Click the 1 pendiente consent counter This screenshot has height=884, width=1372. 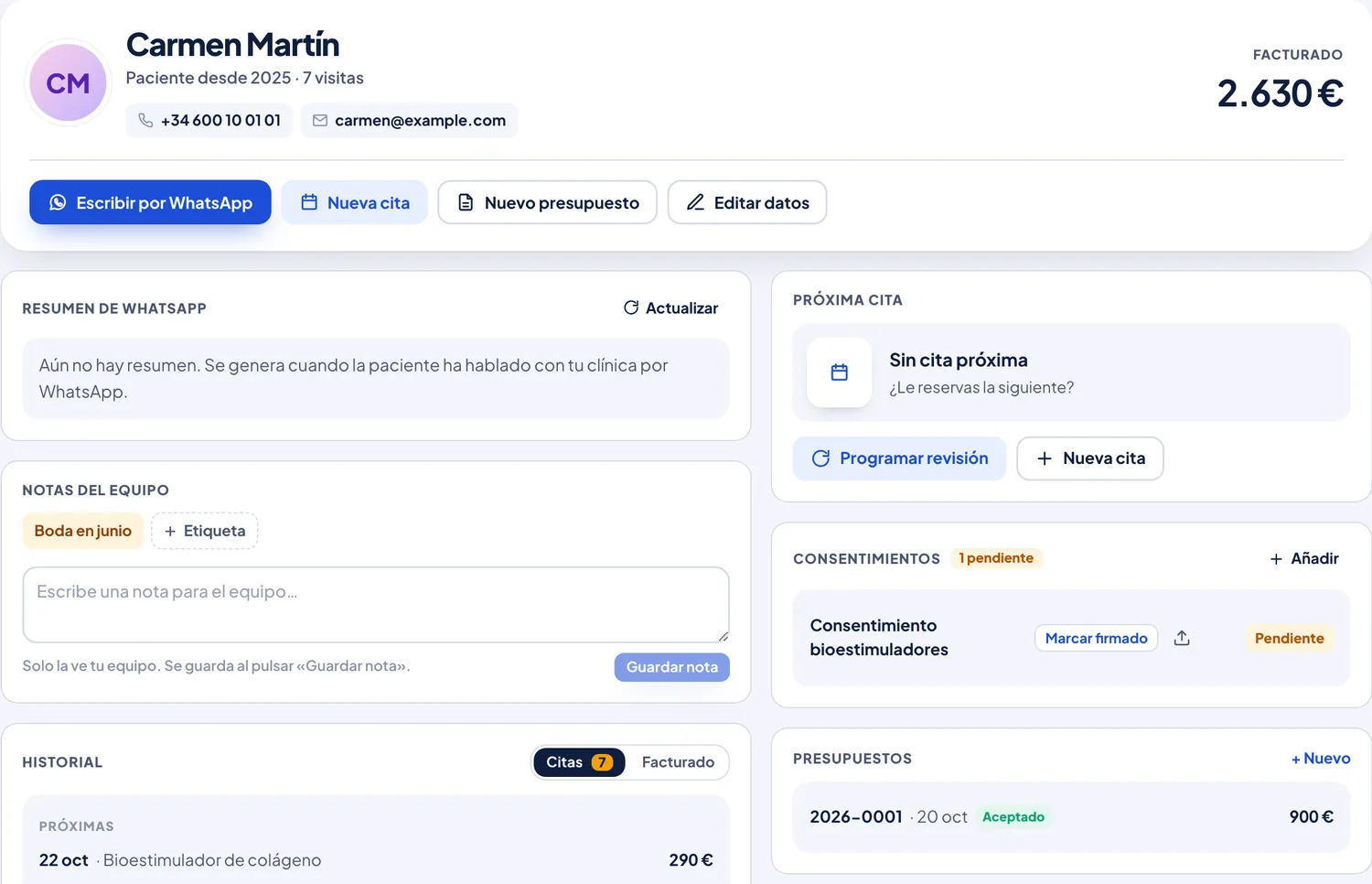pos(996,558)
